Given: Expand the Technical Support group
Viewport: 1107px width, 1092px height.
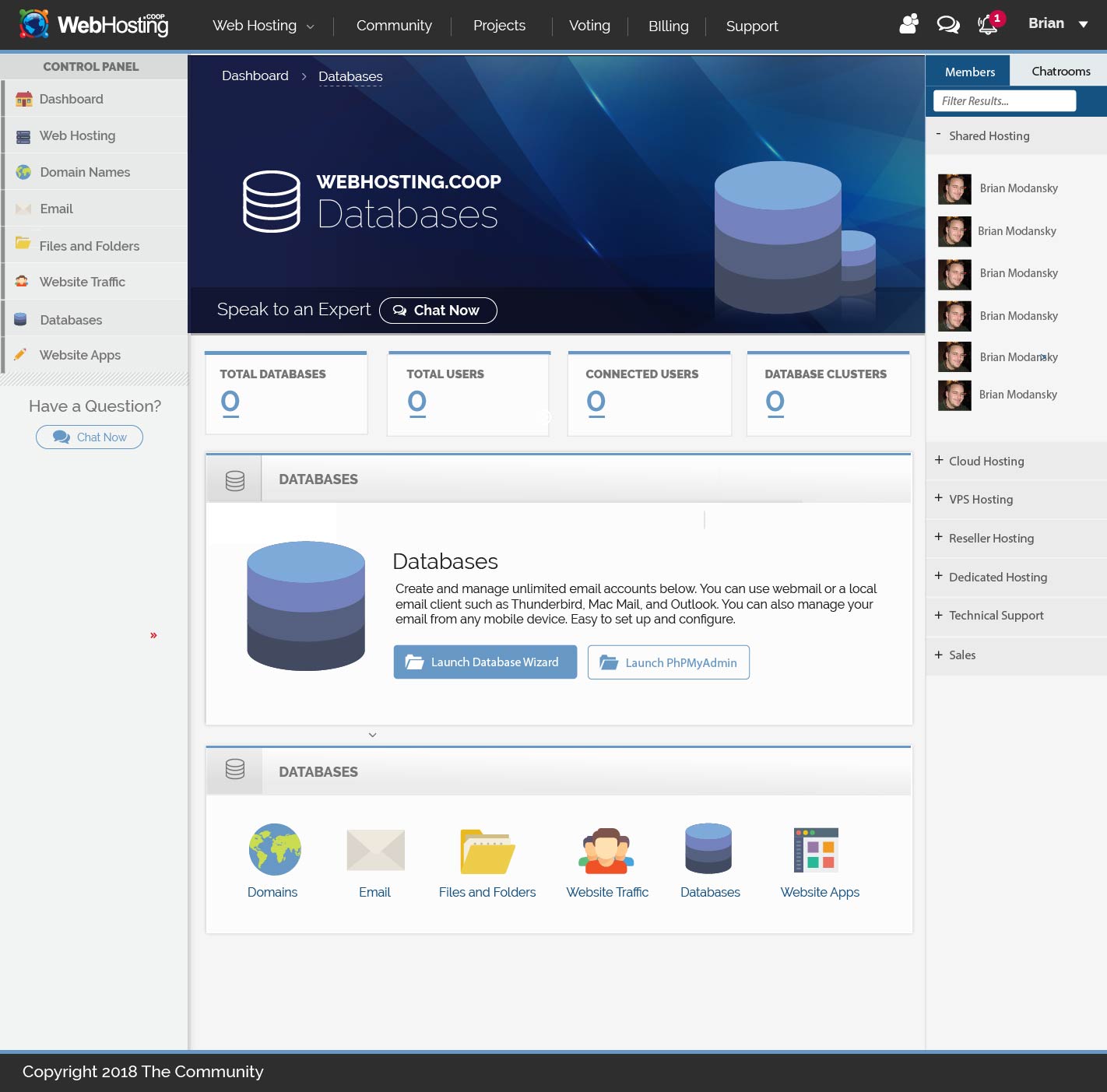Looking at the screenshot, I should 939,615.
